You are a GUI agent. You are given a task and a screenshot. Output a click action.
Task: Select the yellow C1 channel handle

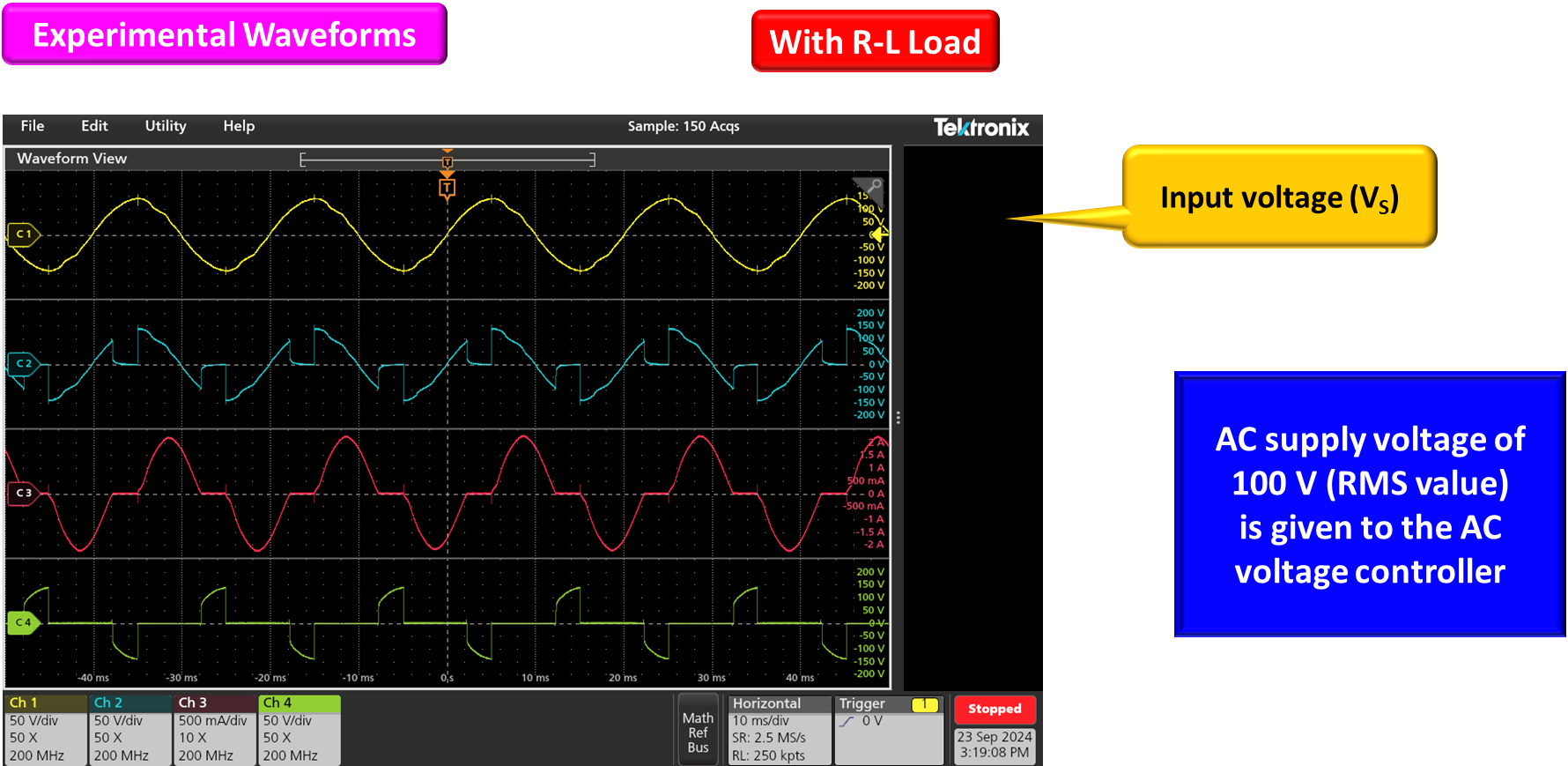tap(23, 234)
